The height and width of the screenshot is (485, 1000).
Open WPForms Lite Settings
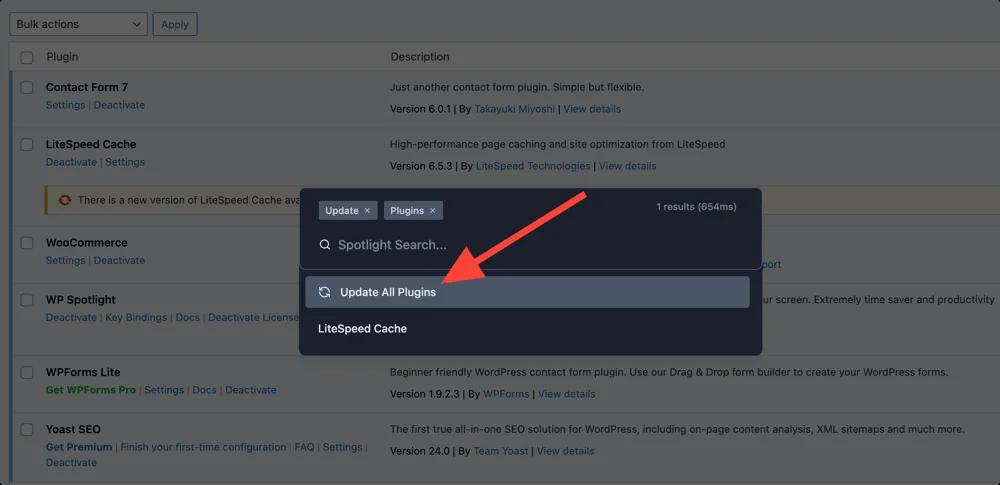tap(164, 390)
